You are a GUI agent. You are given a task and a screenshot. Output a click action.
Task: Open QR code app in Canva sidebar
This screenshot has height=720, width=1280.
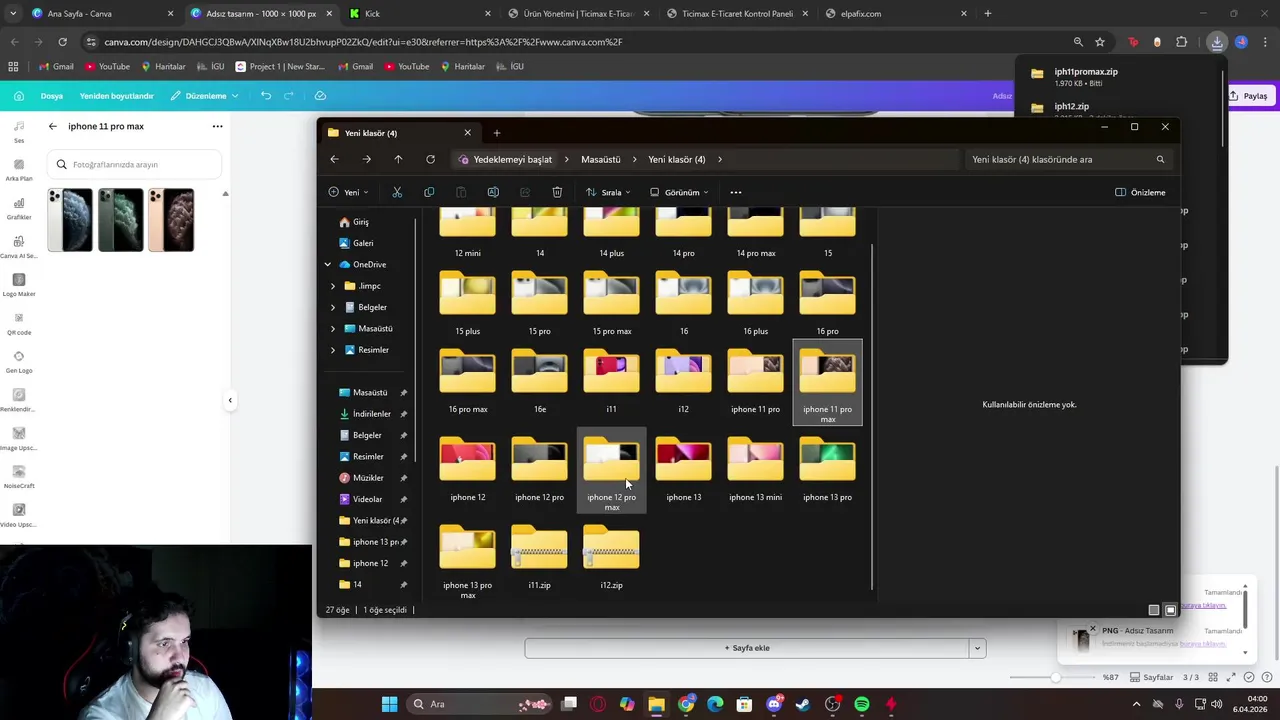tap(19, 323)
